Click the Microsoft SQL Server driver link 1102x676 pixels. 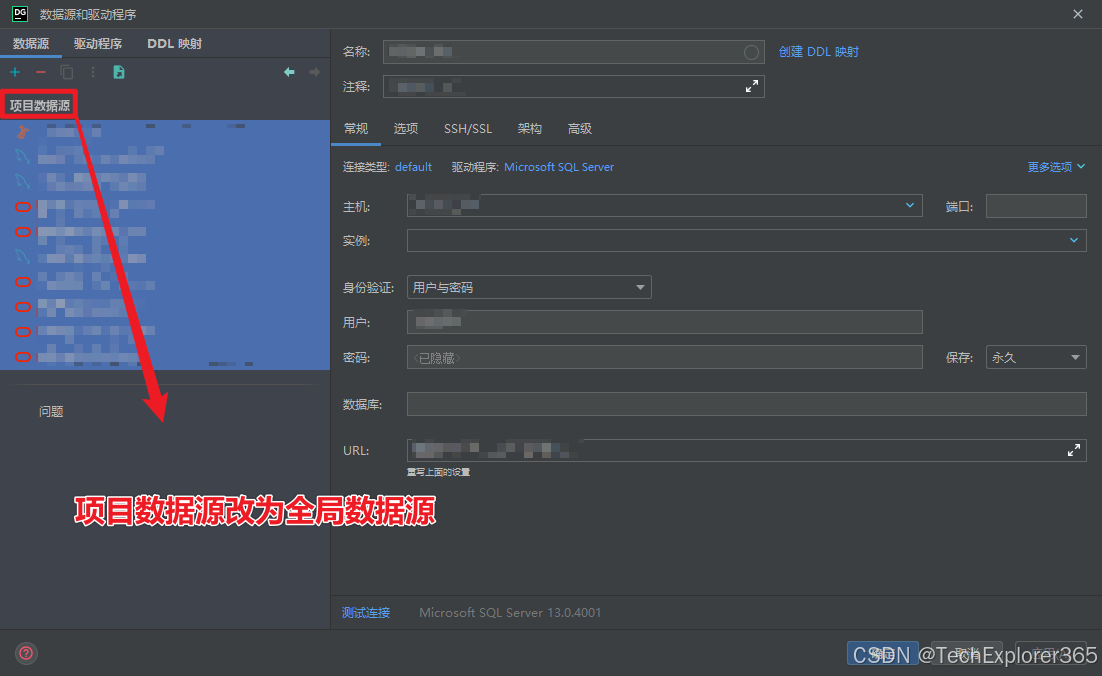(x=559, y=167)
